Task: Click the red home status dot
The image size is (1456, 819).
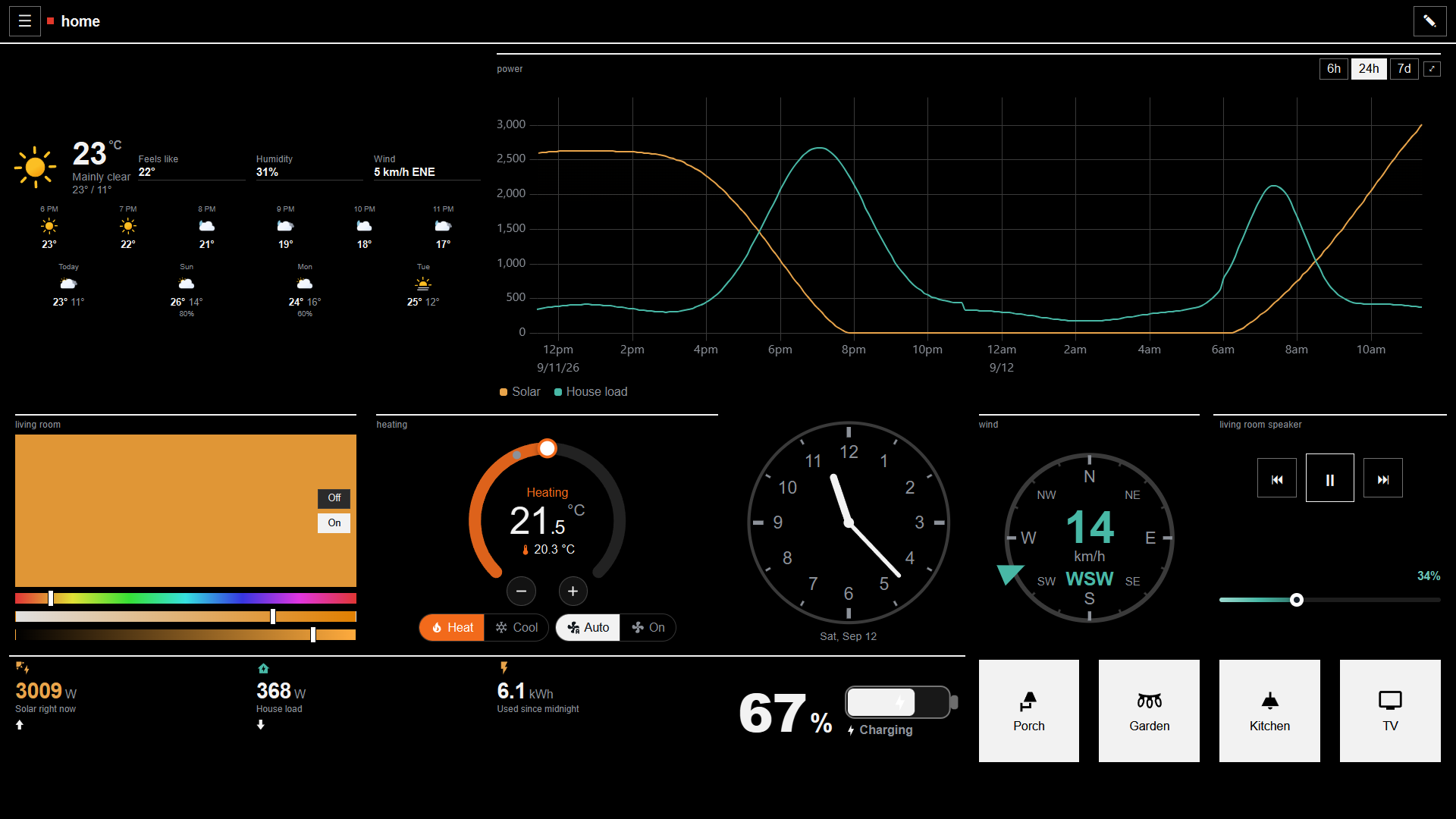Action: click(51, 21)
